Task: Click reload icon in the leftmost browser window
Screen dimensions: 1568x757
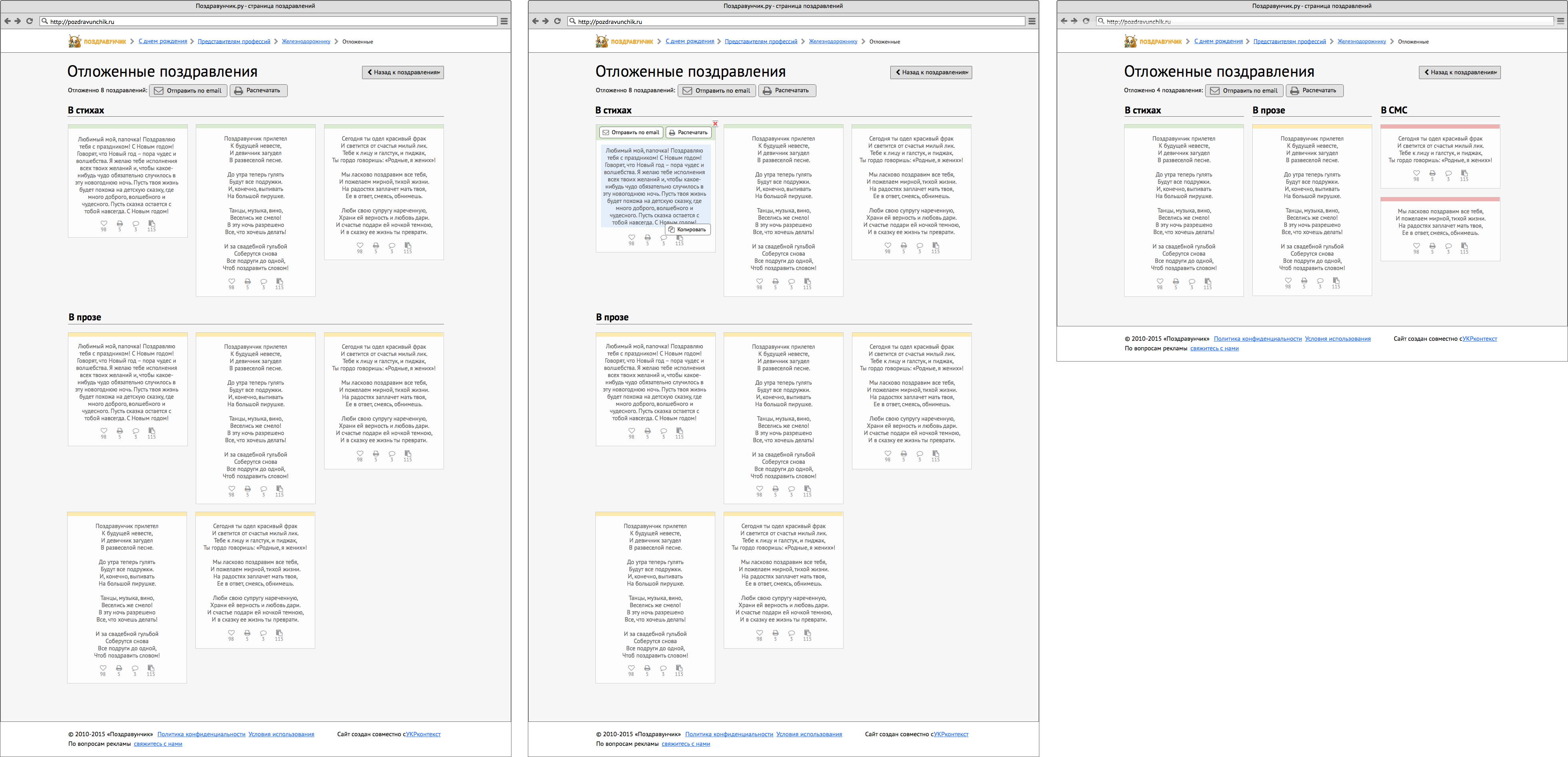Action: tap(29, 21)
